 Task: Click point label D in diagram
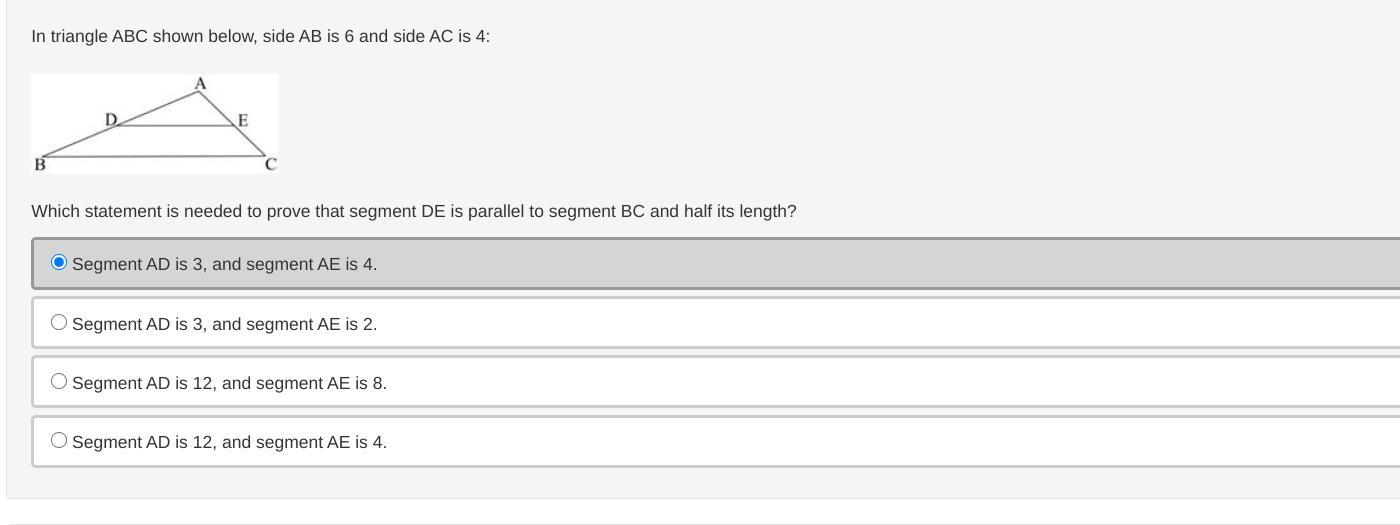(111, 119)
